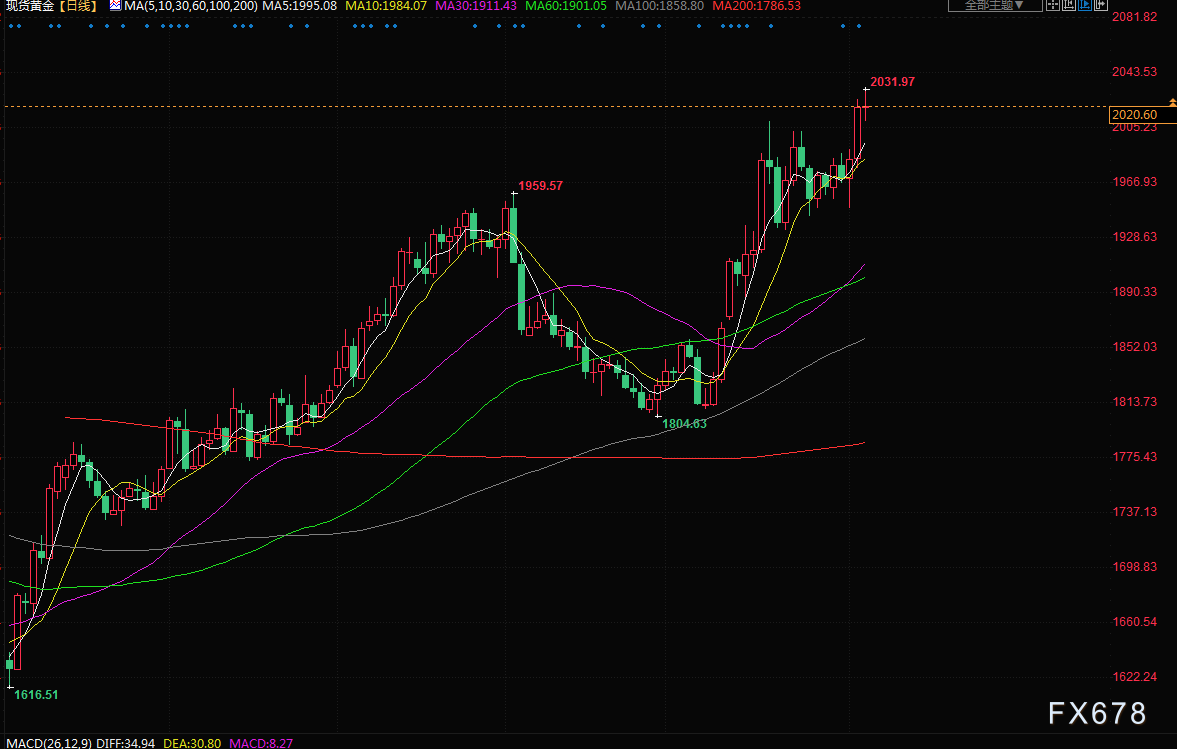The height and width of the screenshot is (749, 1177).
Task: Select the 日线 period label
Action: coord(78,6)
